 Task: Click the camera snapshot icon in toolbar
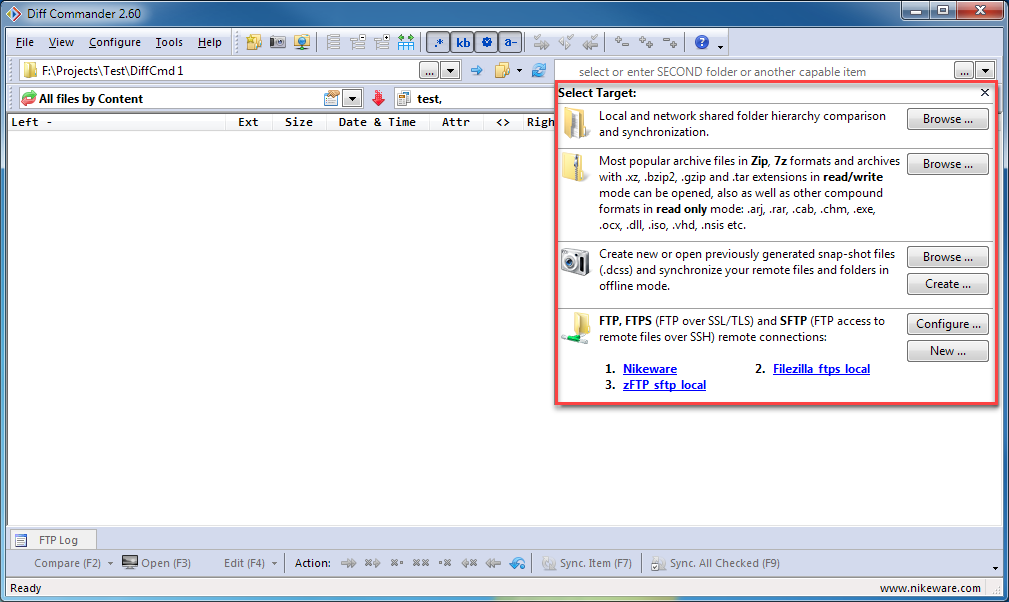click(278, 42)
